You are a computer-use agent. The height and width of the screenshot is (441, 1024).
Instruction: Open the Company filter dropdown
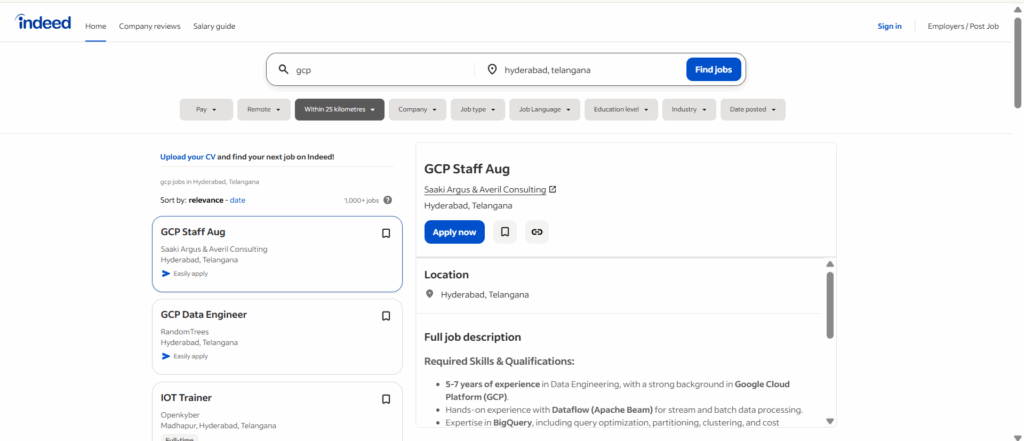pos(417,110)
